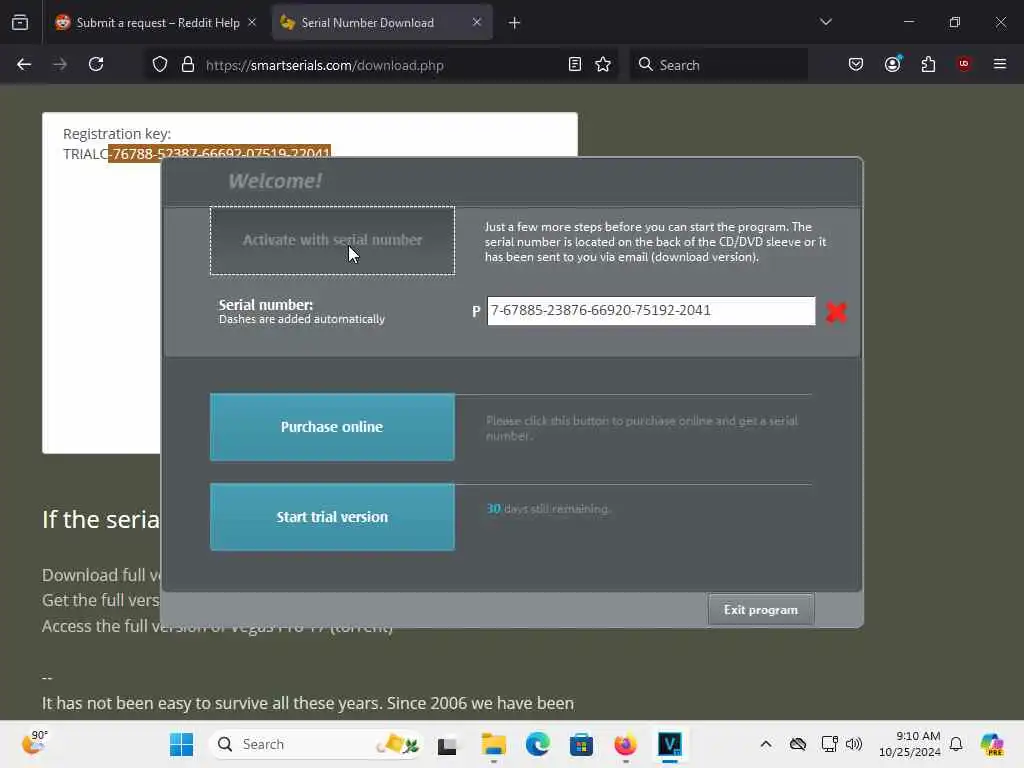Open the Firefox application menu
This screenshot has width=1024, height=768.
(1000, 64)
